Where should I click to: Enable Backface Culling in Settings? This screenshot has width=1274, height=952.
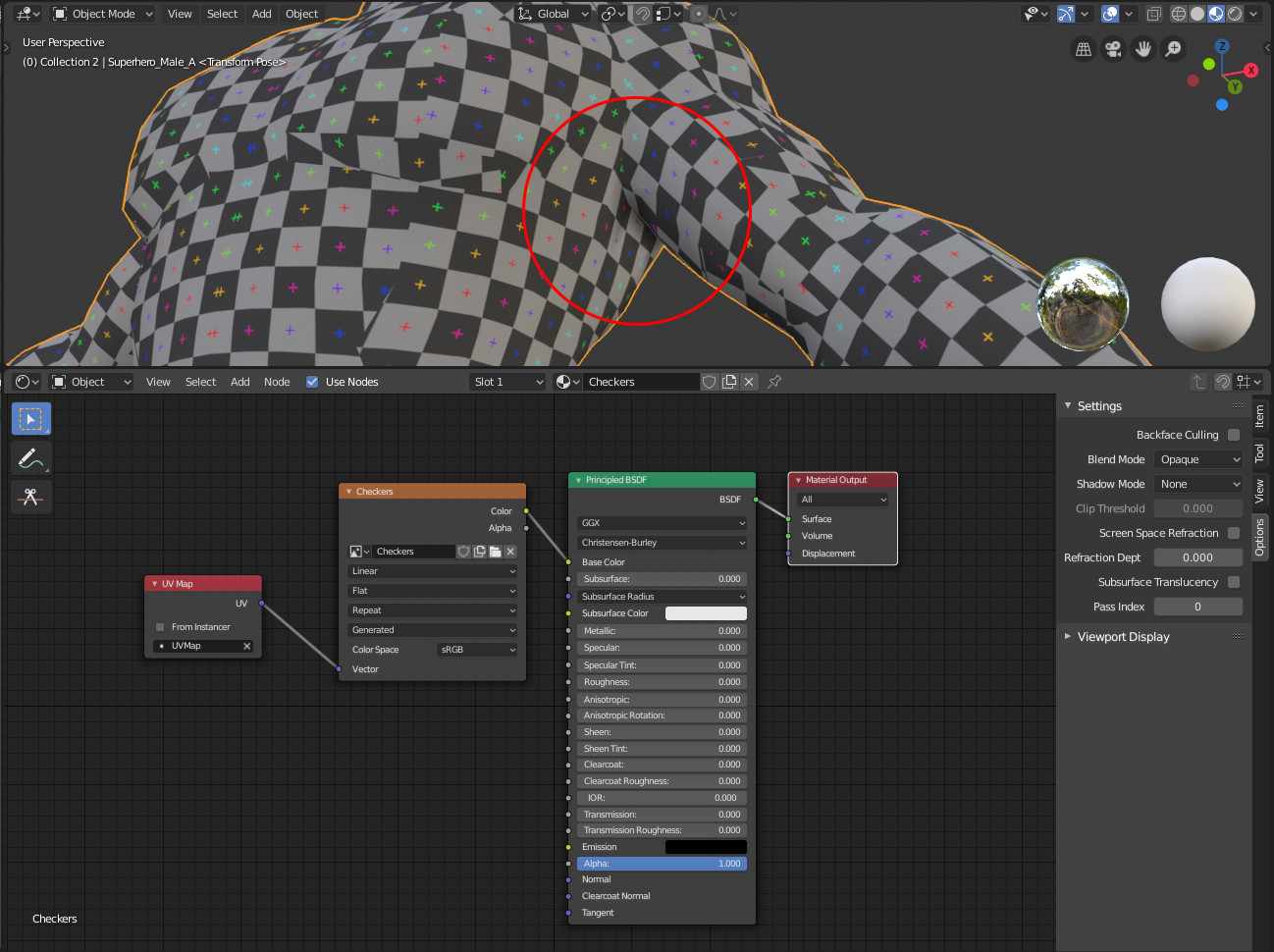coord(1233,435)
